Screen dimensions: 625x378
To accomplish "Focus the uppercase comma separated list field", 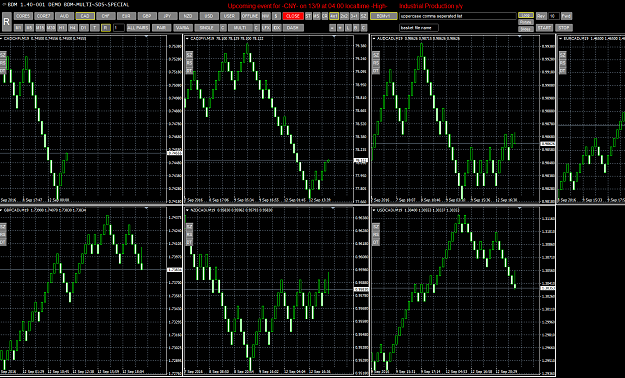I will [x=458, y=16].
